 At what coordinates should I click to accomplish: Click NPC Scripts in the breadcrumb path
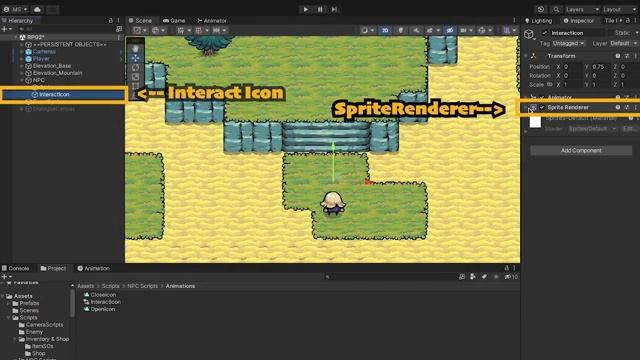pos(142,286)
